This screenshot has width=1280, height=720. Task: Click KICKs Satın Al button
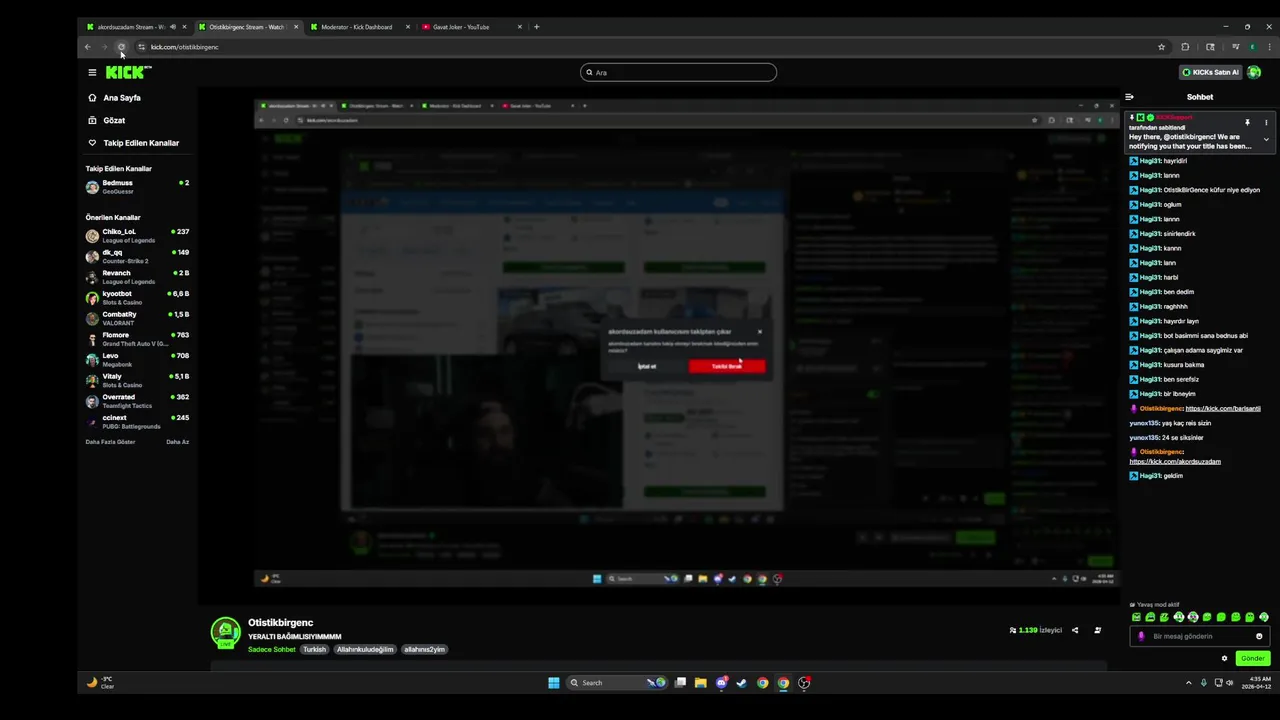(1210, 72)
